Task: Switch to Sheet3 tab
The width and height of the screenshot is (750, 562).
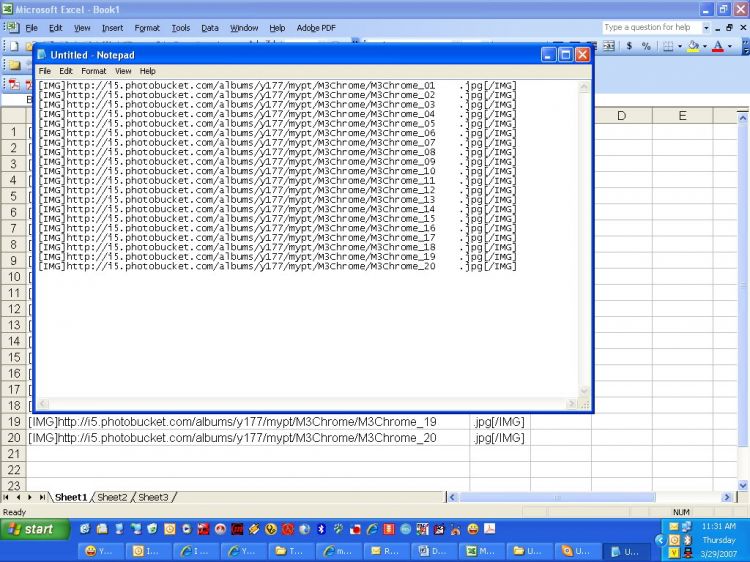Action: pos(153,497)
